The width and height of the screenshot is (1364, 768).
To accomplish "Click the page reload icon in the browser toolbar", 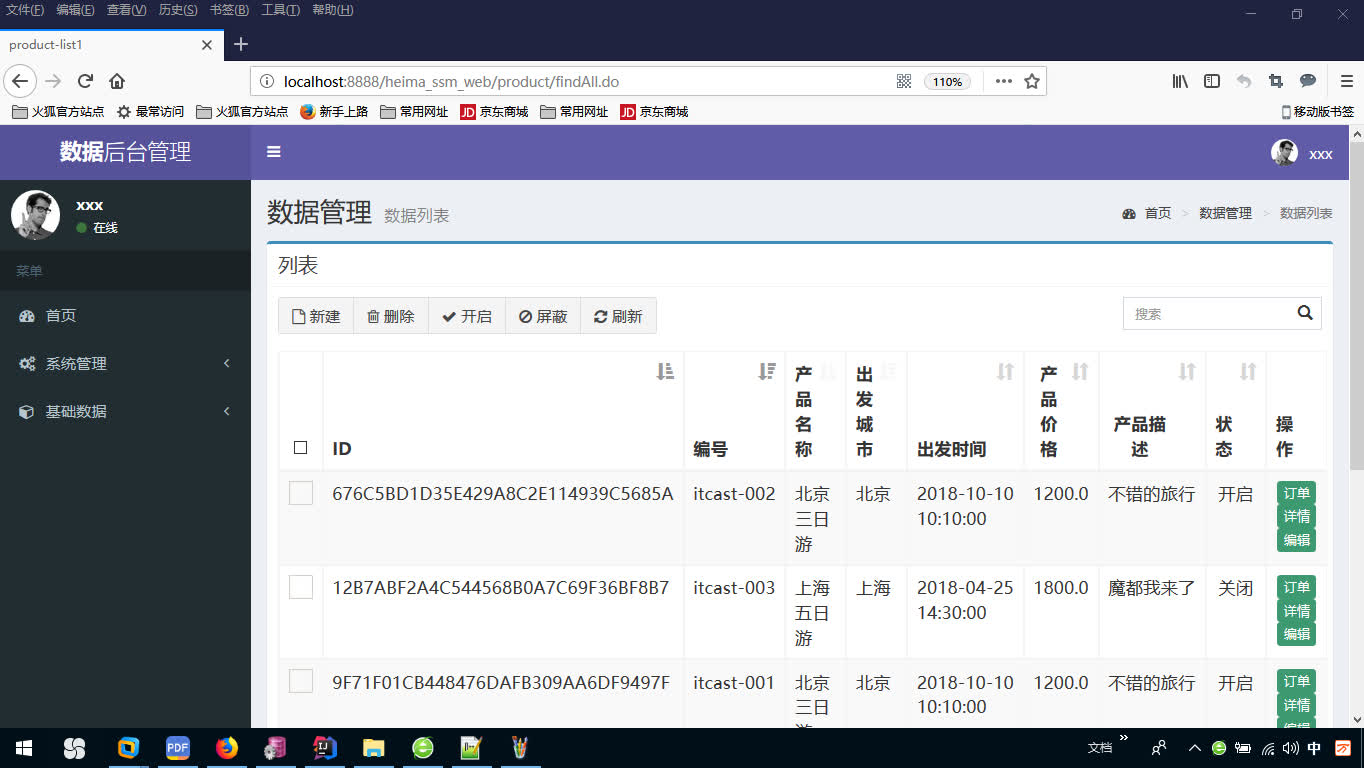I will (84, 81).
